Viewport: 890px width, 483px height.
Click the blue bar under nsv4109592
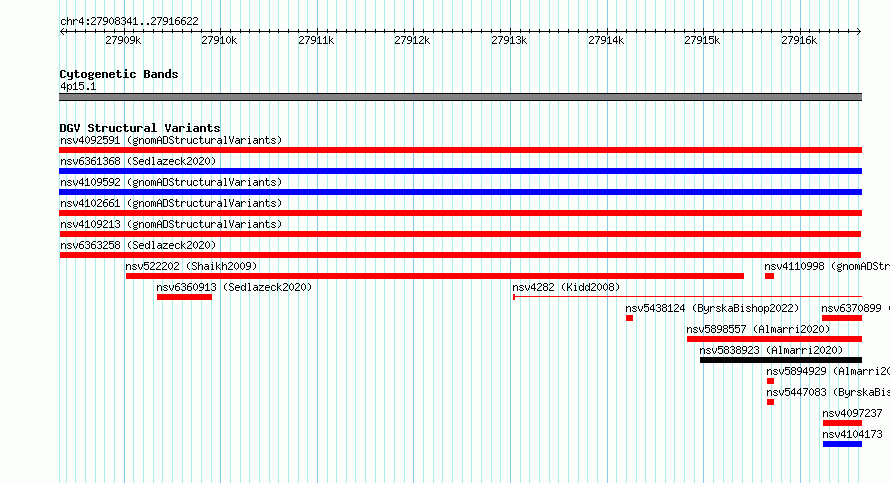coord(460,192)
